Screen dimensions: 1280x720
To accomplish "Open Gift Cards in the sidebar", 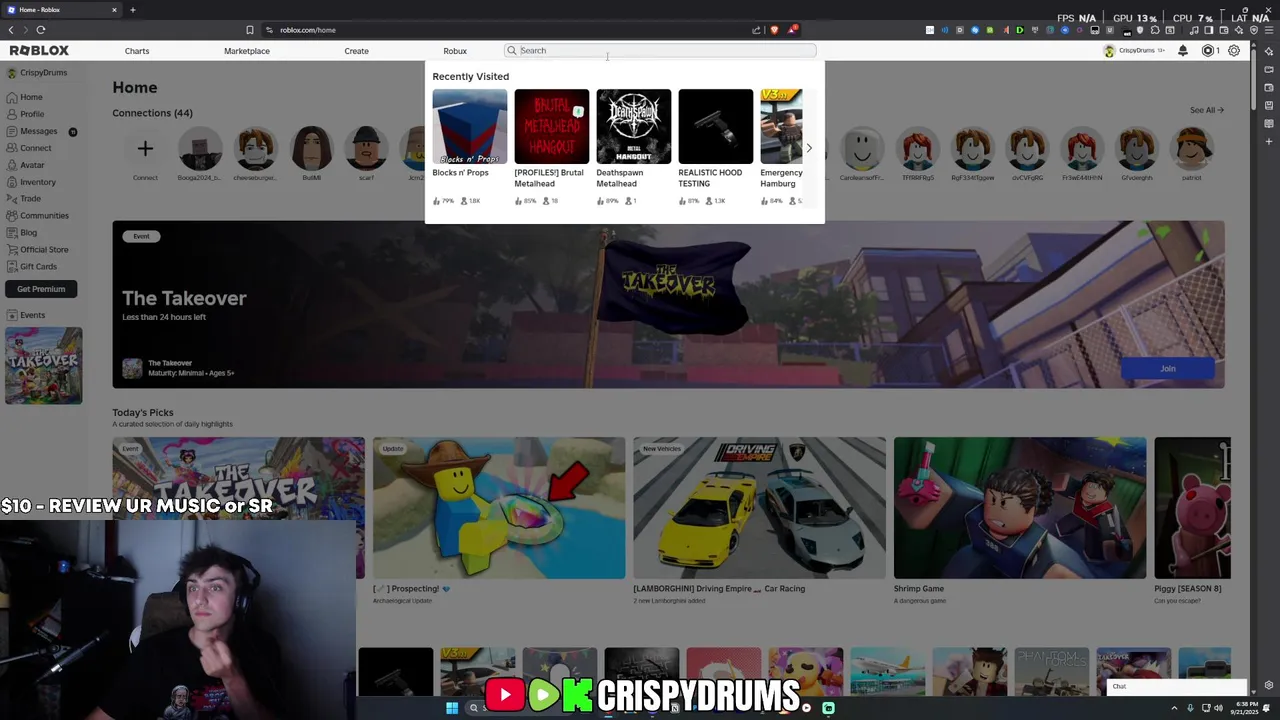I will coord(32,266).
